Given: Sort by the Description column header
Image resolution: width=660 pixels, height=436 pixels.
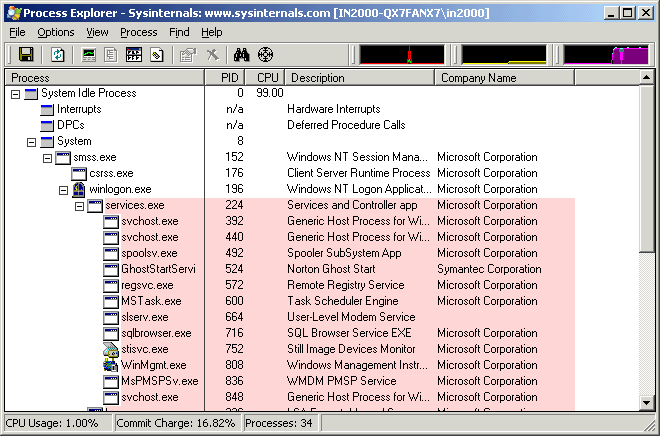Looking at the screenshot, I should pos(359,78).
